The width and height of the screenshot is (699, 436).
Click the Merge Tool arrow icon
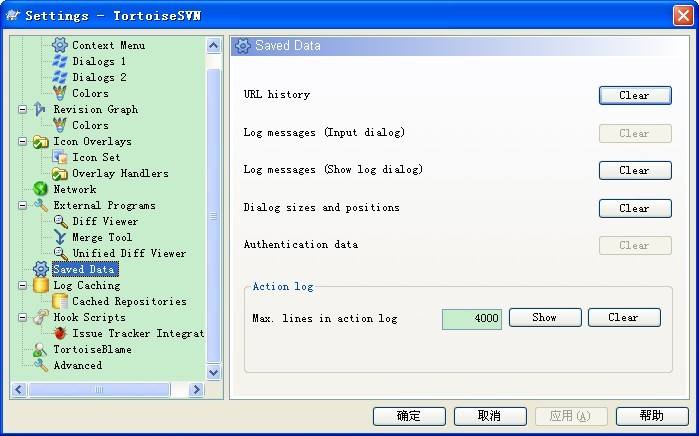[60, 238]
